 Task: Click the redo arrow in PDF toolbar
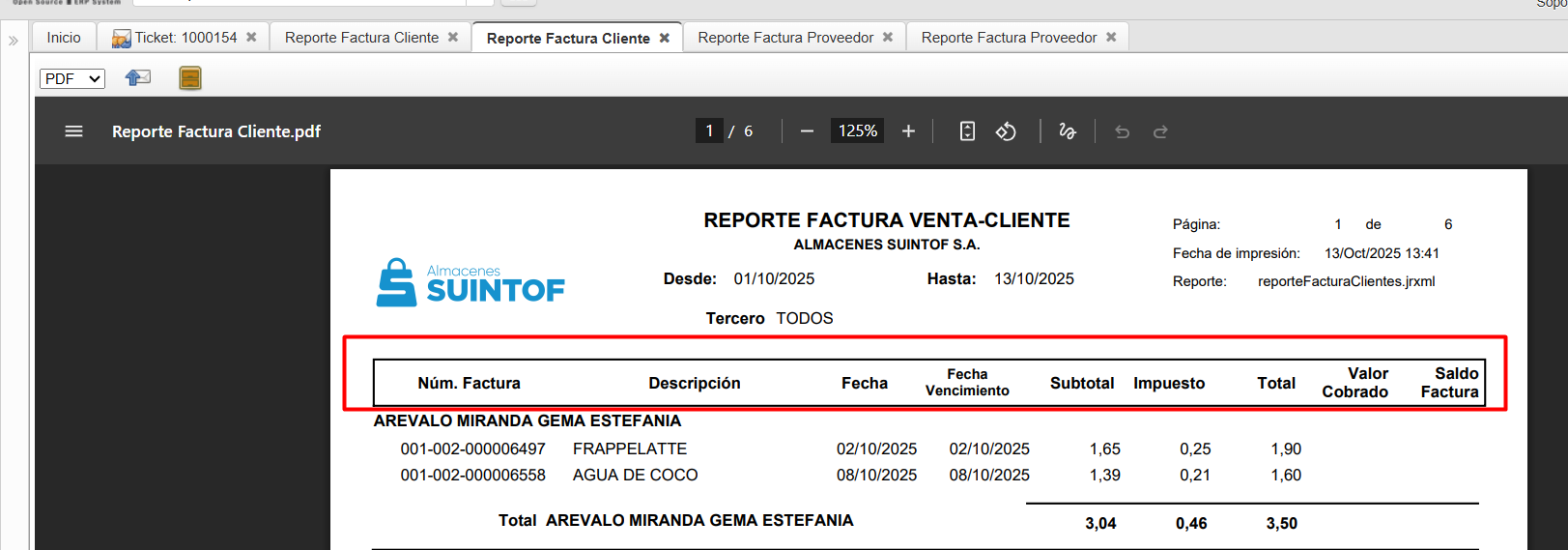tap(1160, 131)
